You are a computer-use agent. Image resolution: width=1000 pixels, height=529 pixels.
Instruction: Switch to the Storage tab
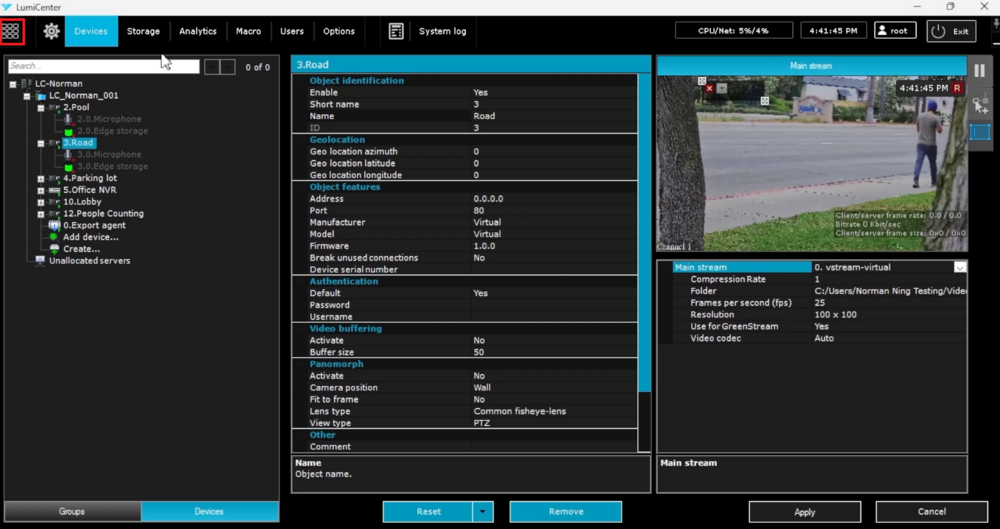pyautogui.click(x=143, y=31)
